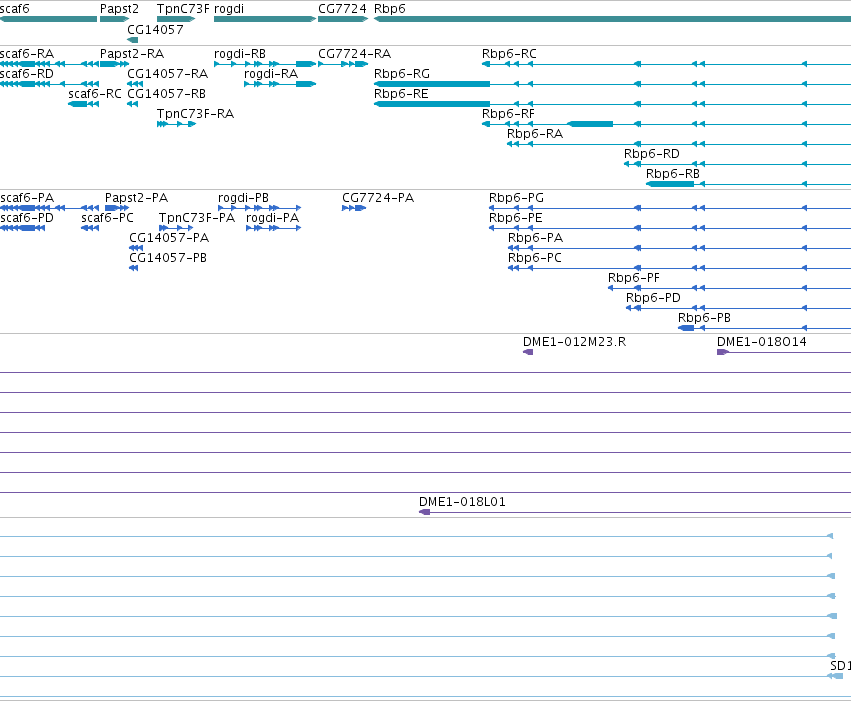Open the Papst2-RA transcript label

[132, 54]
